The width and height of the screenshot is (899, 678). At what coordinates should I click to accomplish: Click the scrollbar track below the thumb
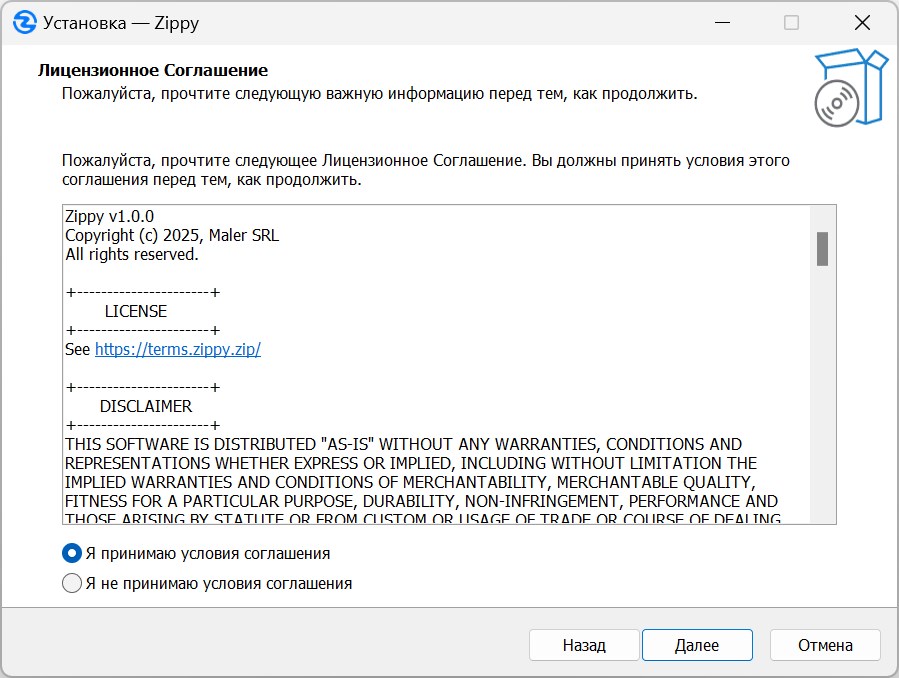(822, 400)
